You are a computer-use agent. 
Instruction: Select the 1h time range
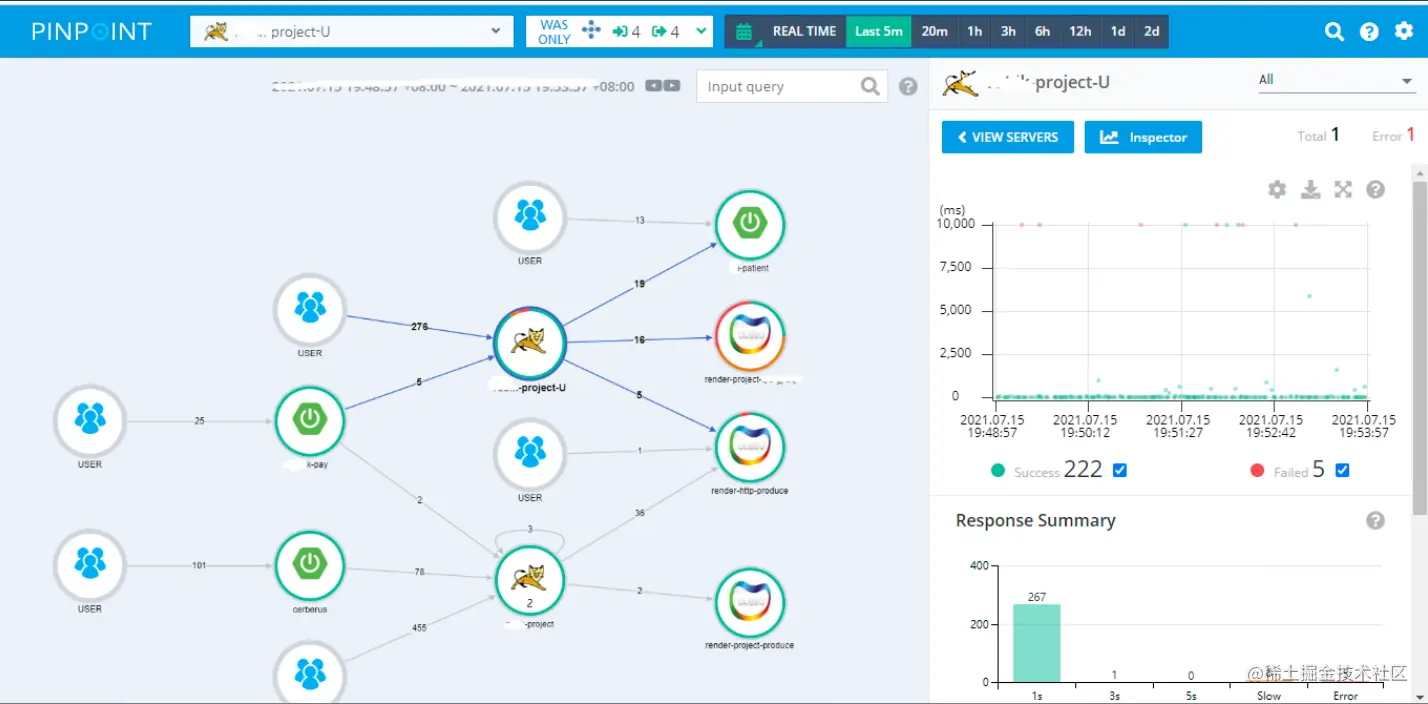tap(974, 31)
